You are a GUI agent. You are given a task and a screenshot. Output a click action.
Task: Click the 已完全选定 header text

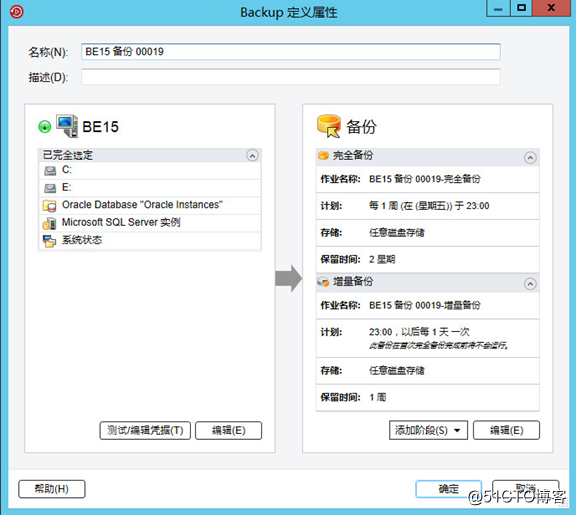tap(68, 155)
